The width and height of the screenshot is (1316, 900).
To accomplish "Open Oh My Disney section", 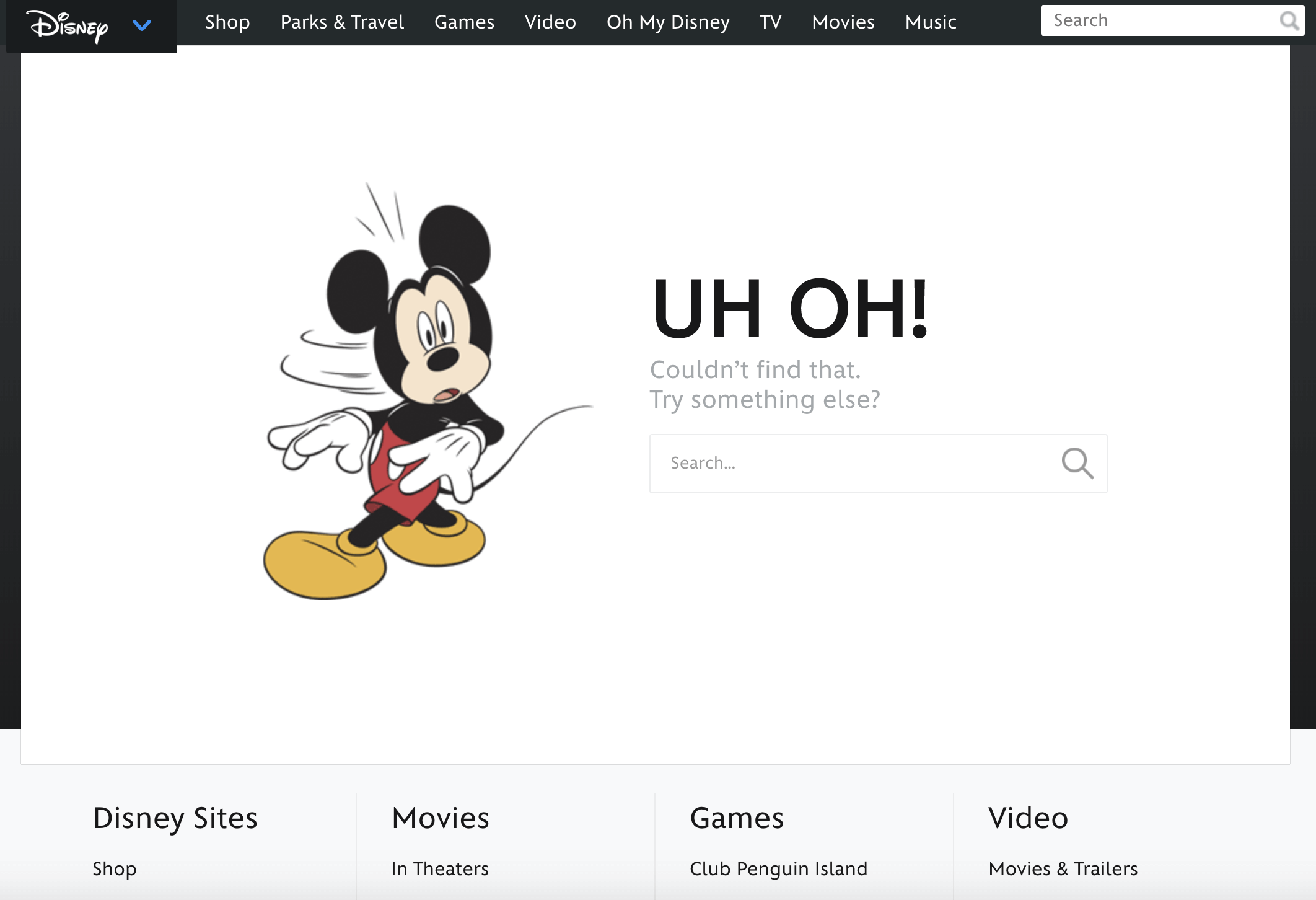I will [x=668, y=22].
